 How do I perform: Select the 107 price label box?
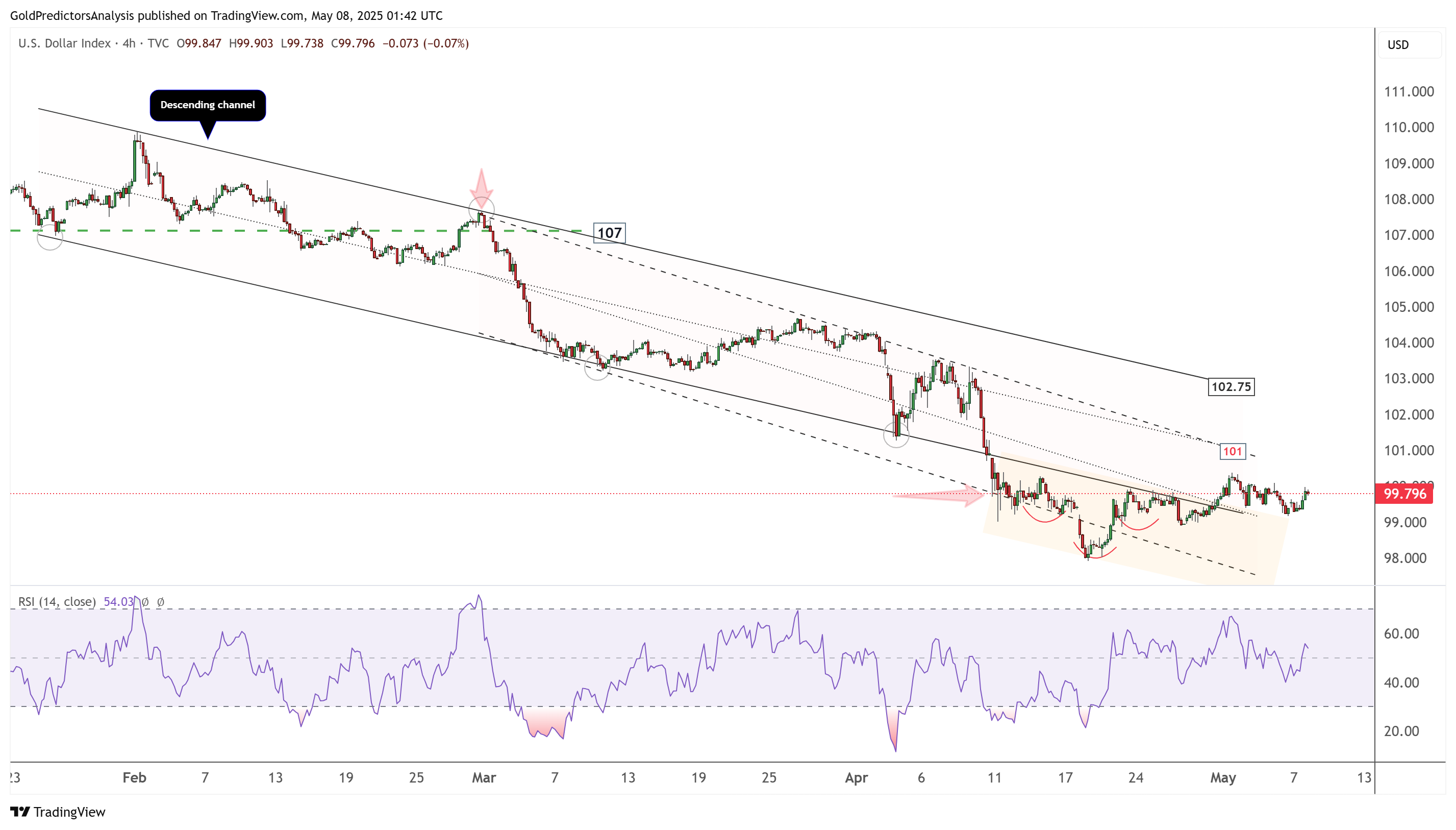point(609,233)
